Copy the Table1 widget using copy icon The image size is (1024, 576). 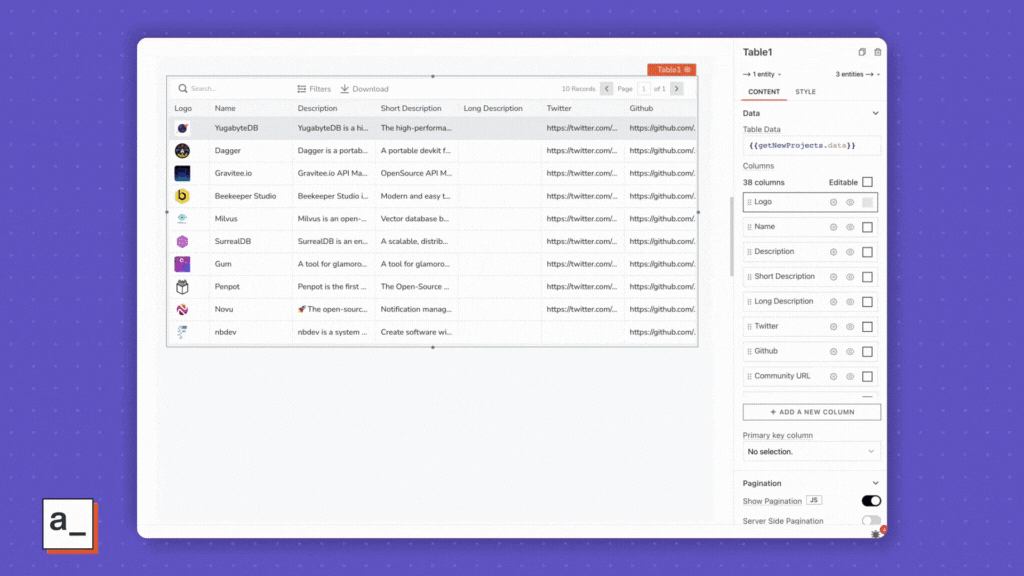862,52
